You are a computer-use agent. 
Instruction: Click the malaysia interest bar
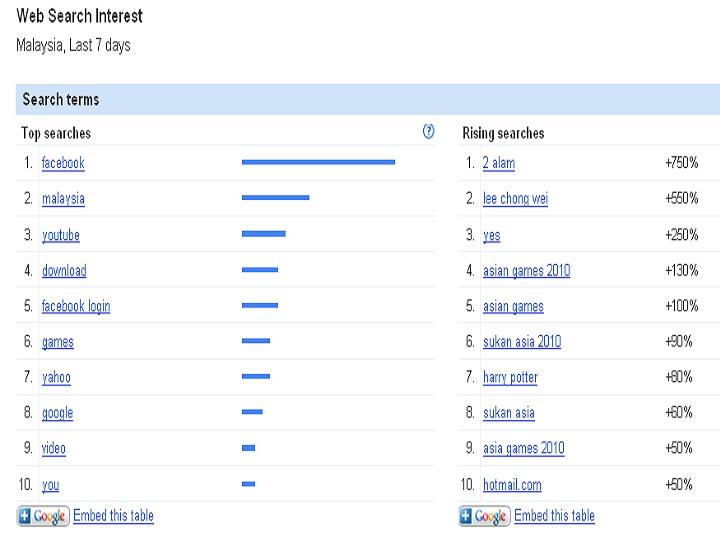pos(276,197)
